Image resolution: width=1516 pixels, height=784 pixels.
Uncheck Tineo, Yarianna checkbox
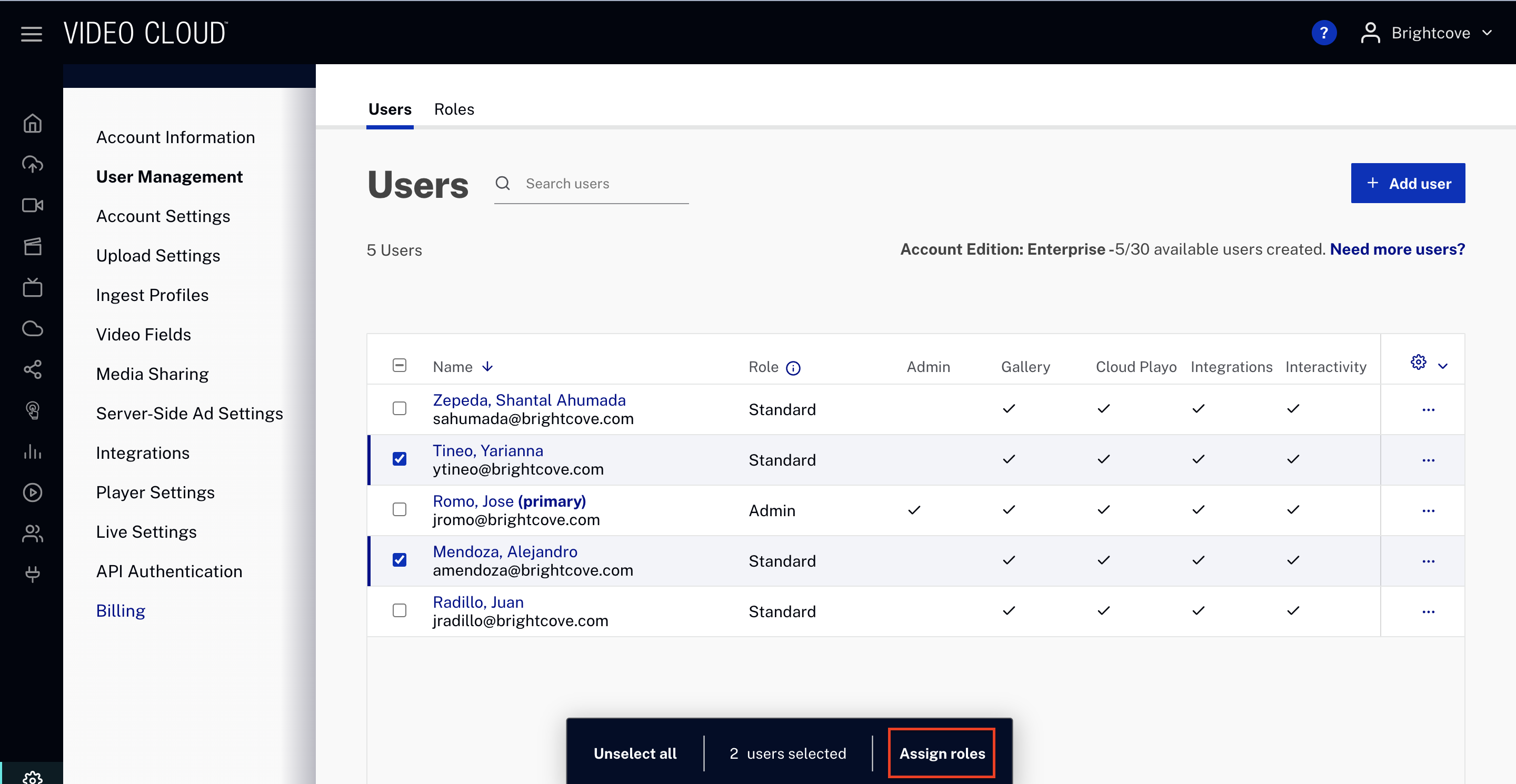coord(399,459)
